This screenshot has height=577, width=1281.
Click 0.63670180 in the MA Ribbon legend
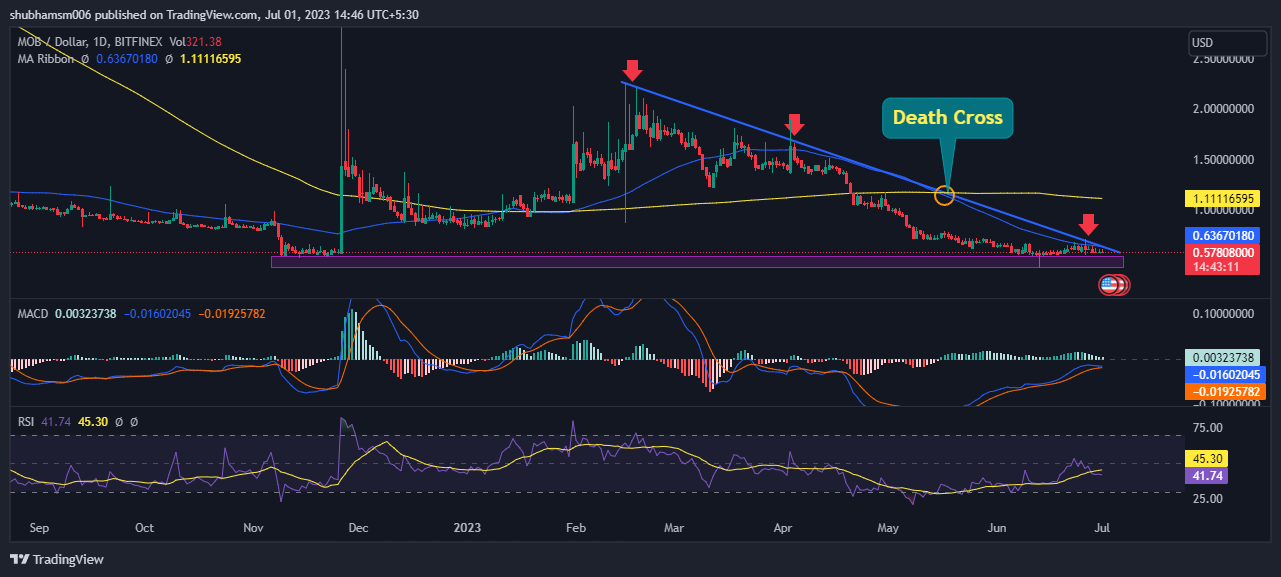(x=126, y=59)
